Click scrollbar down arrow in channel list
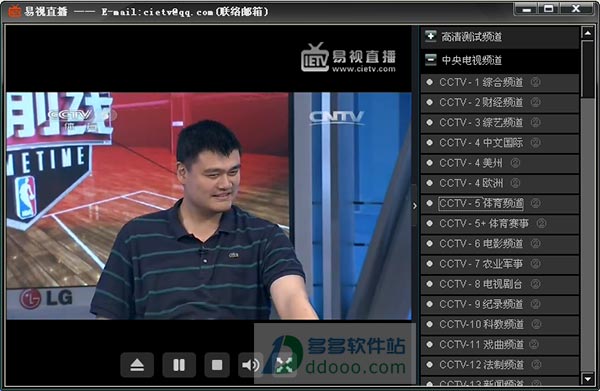This screenshot has height=391, width=600. click(x=587, y=379)
